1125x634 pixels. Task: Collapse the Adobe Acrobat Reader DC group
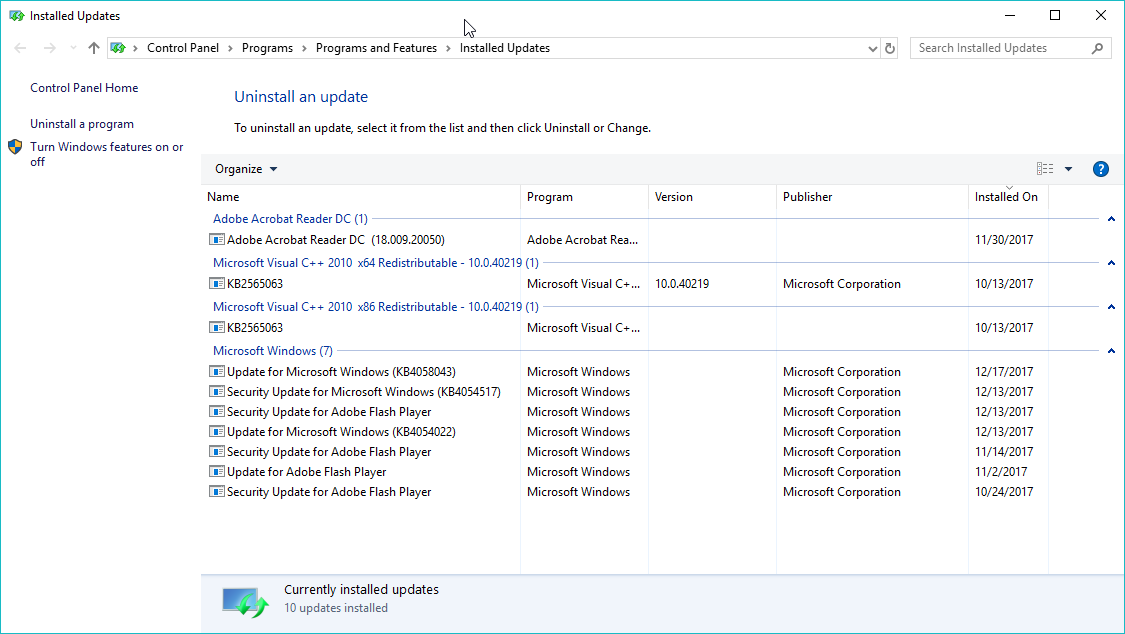point(1111,219)
